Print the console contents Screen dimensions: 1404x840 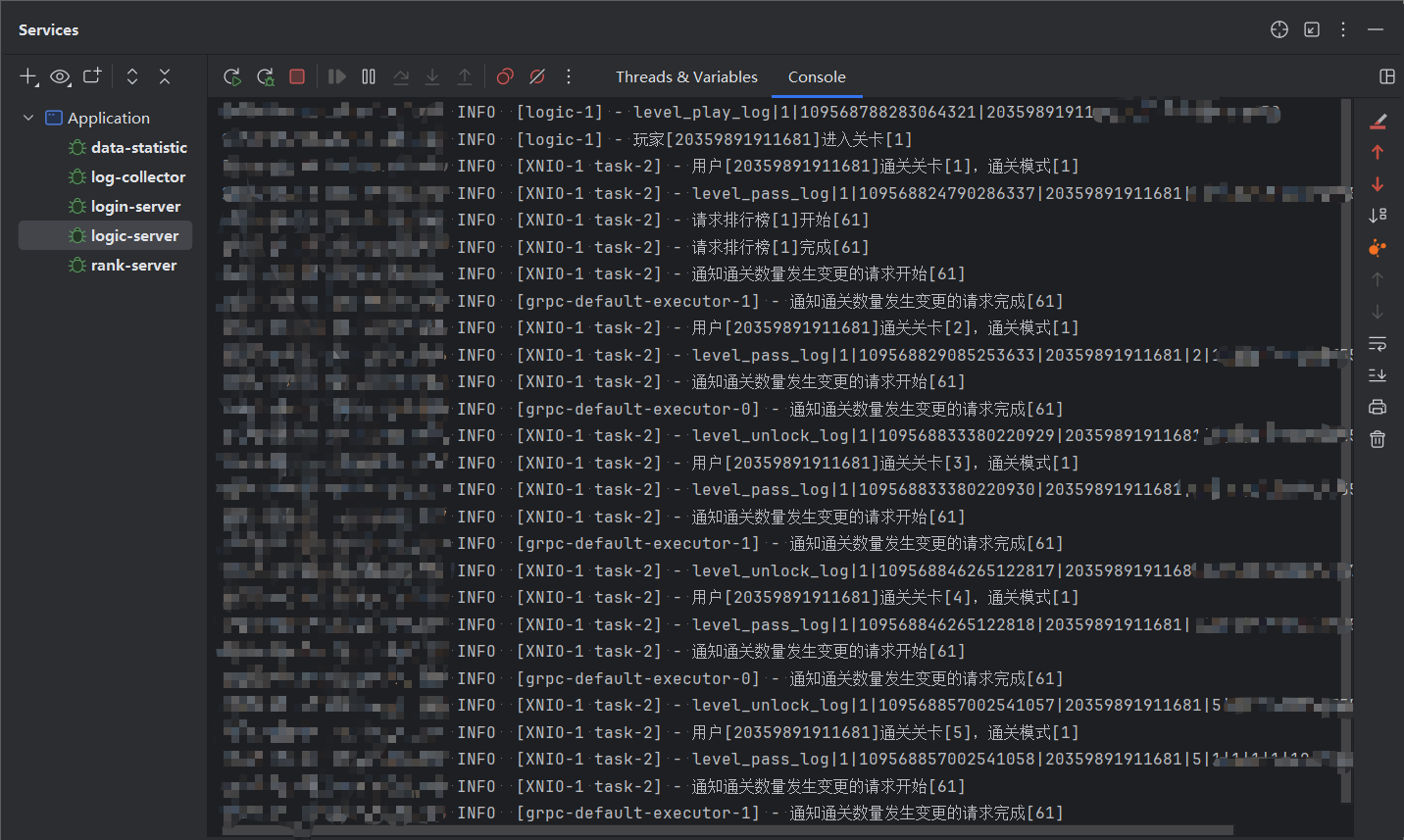pyautogui.click(x=1378, y=406)
